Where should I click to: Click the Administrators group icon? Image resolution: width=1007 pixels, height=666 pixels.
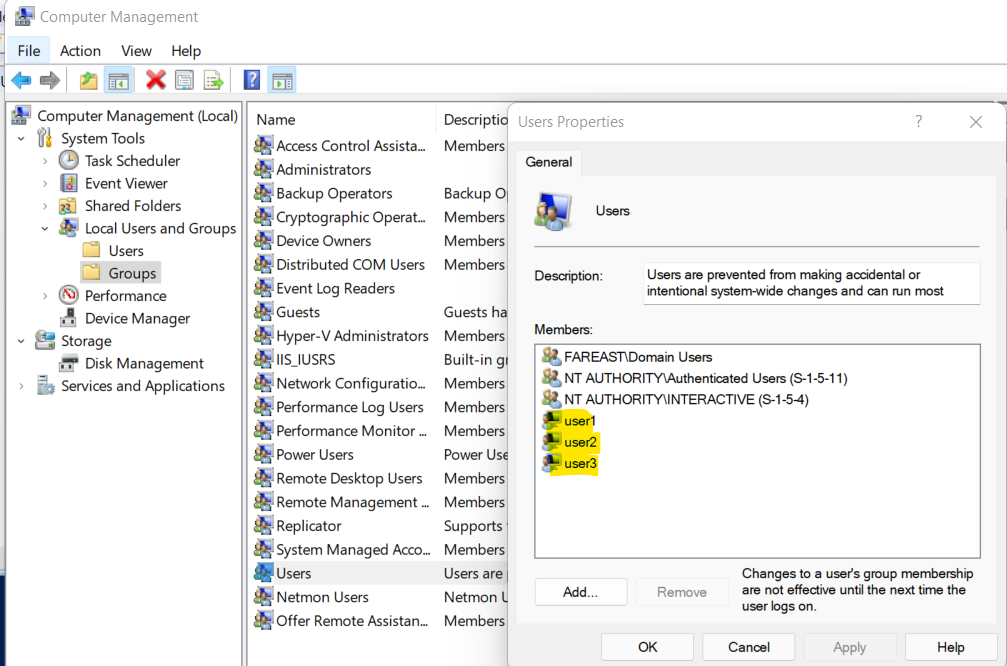[263, 169]
